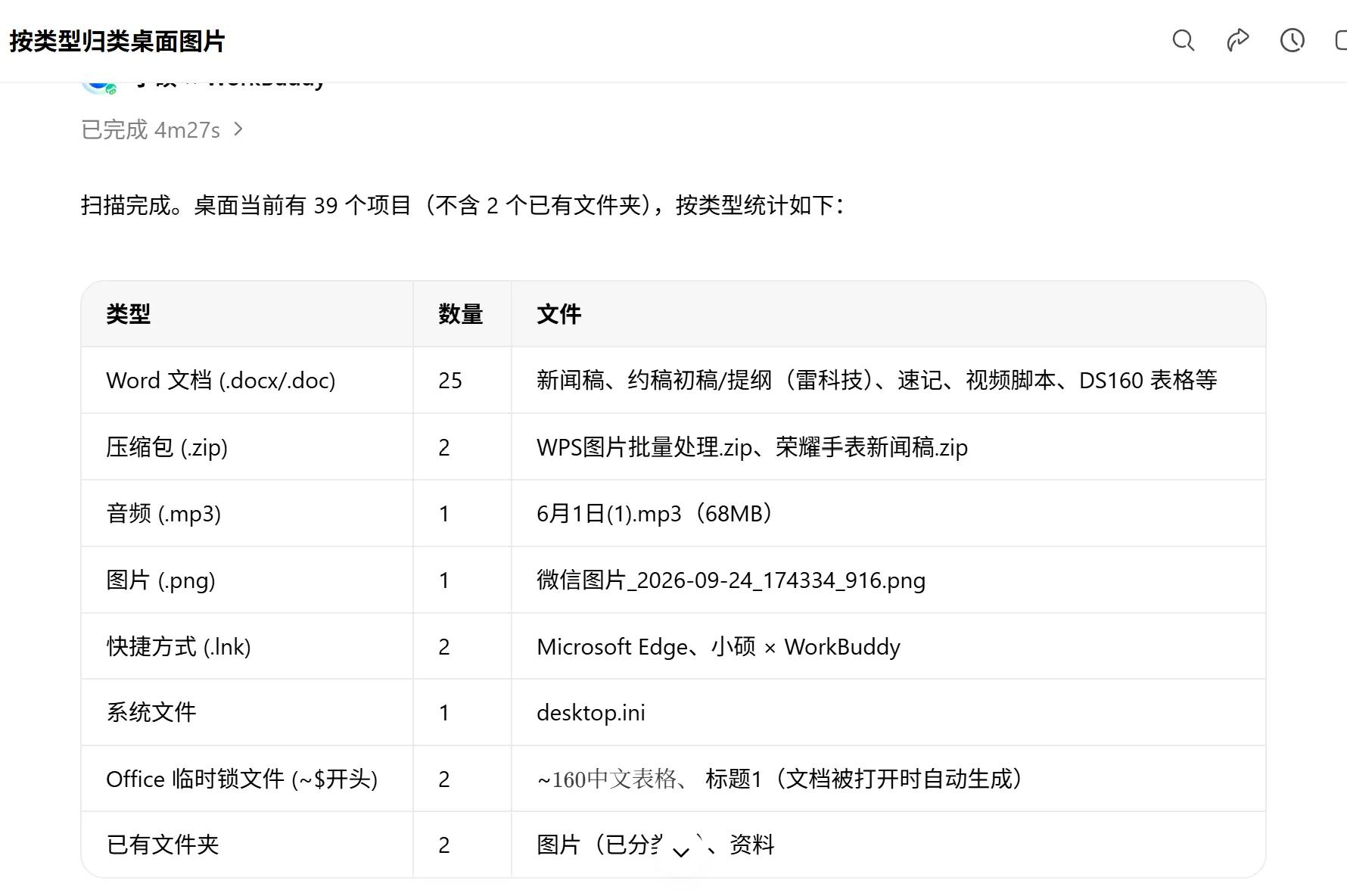Image resolution: width=1347 pixels, height=896 pixels.
Task: Select the 图片 (.png) cell
Action: [x=247, y=580]
